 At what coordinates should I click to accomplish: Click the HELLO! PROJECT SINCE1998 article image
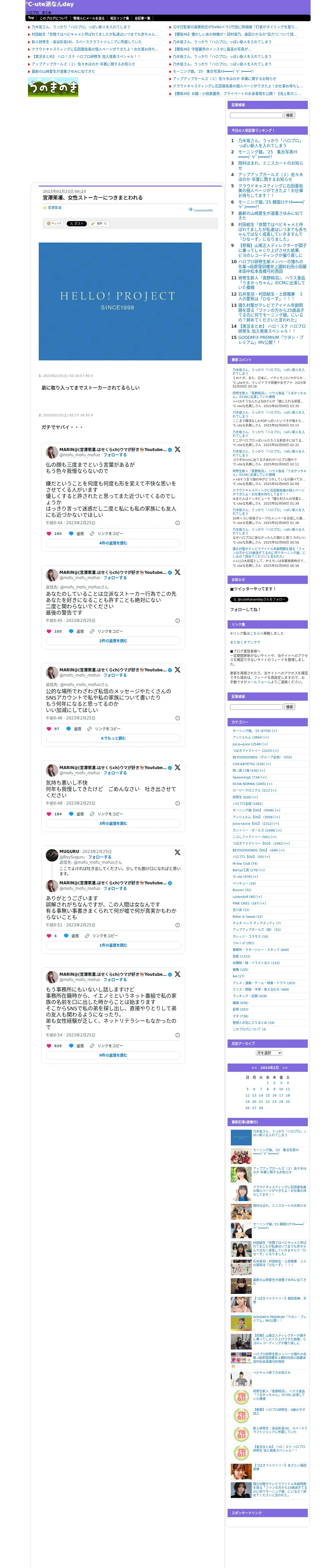[120, 301]
